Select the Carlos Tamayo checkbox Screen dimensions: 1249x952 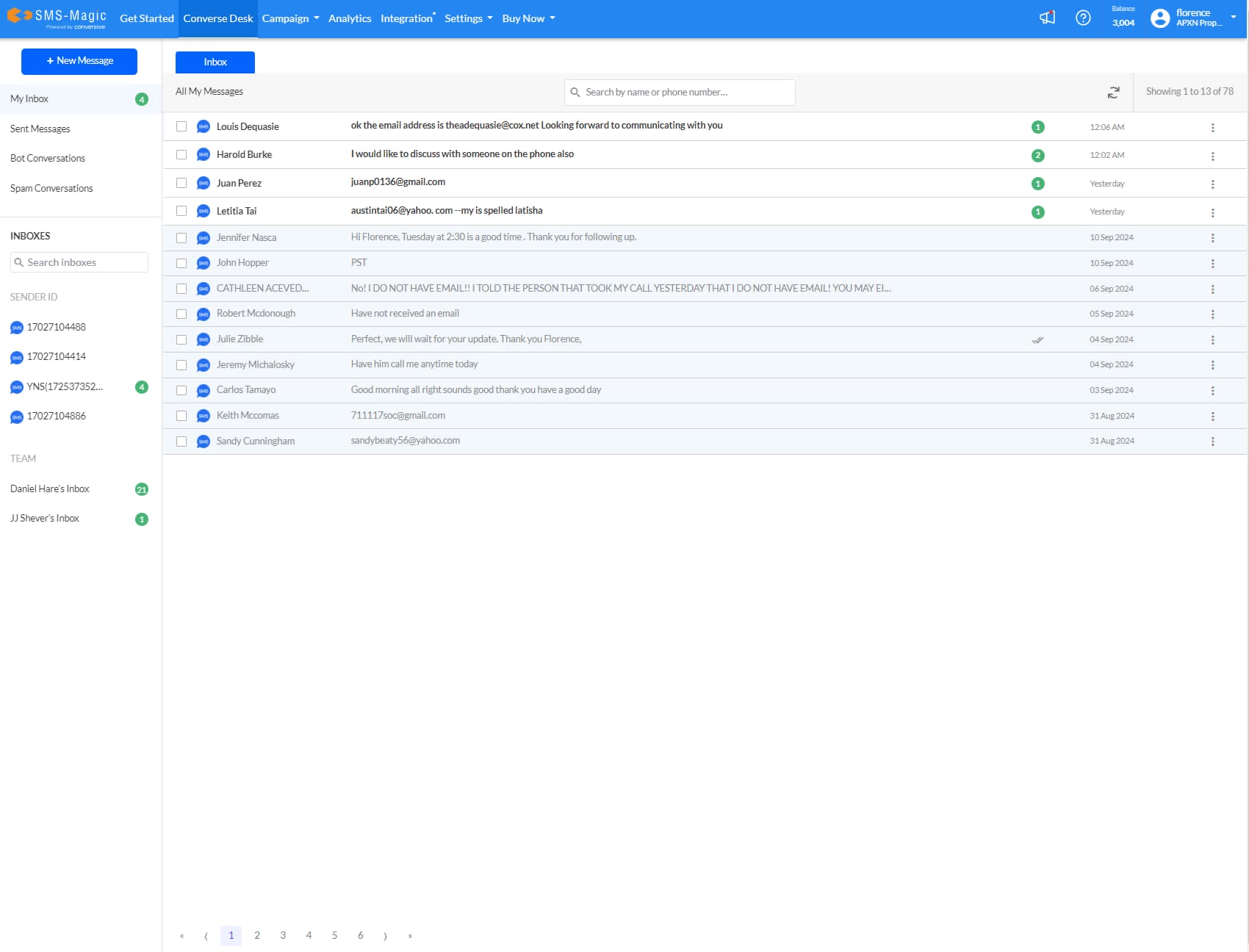(181, 390)
